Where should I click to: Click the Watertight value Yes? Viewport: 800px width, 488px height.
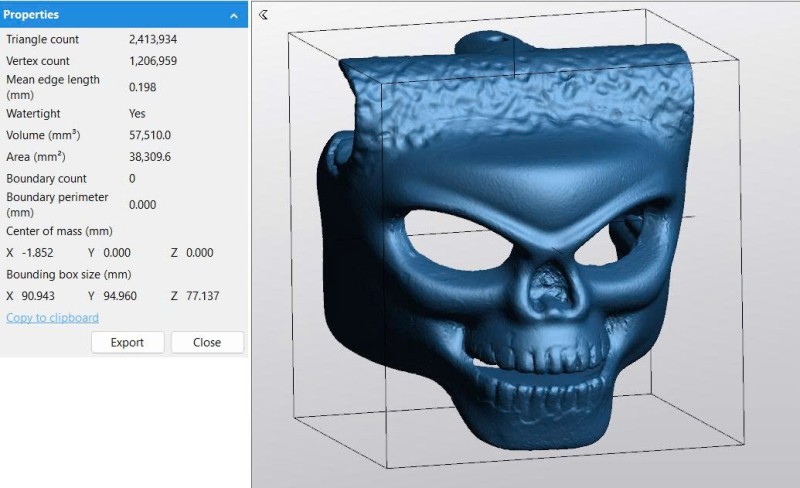tap(137, 114)
